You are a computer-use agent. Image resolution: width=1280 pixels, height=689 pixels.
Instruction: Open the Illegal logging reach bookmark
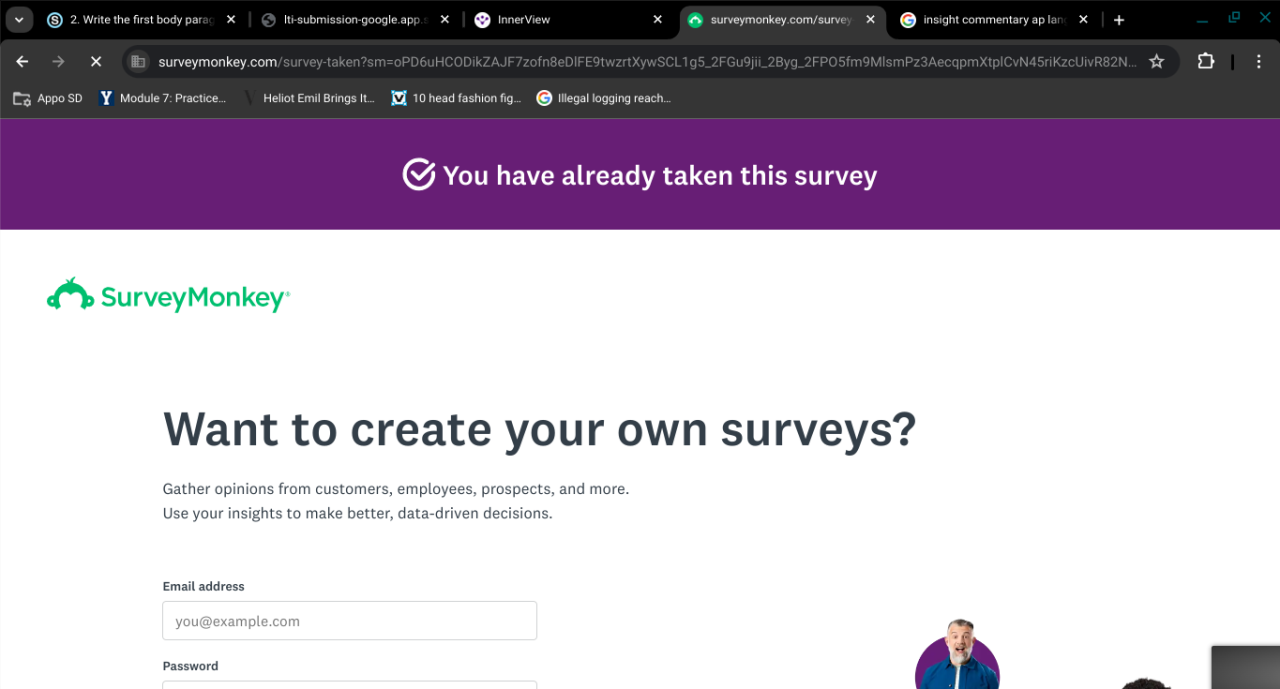604,98
